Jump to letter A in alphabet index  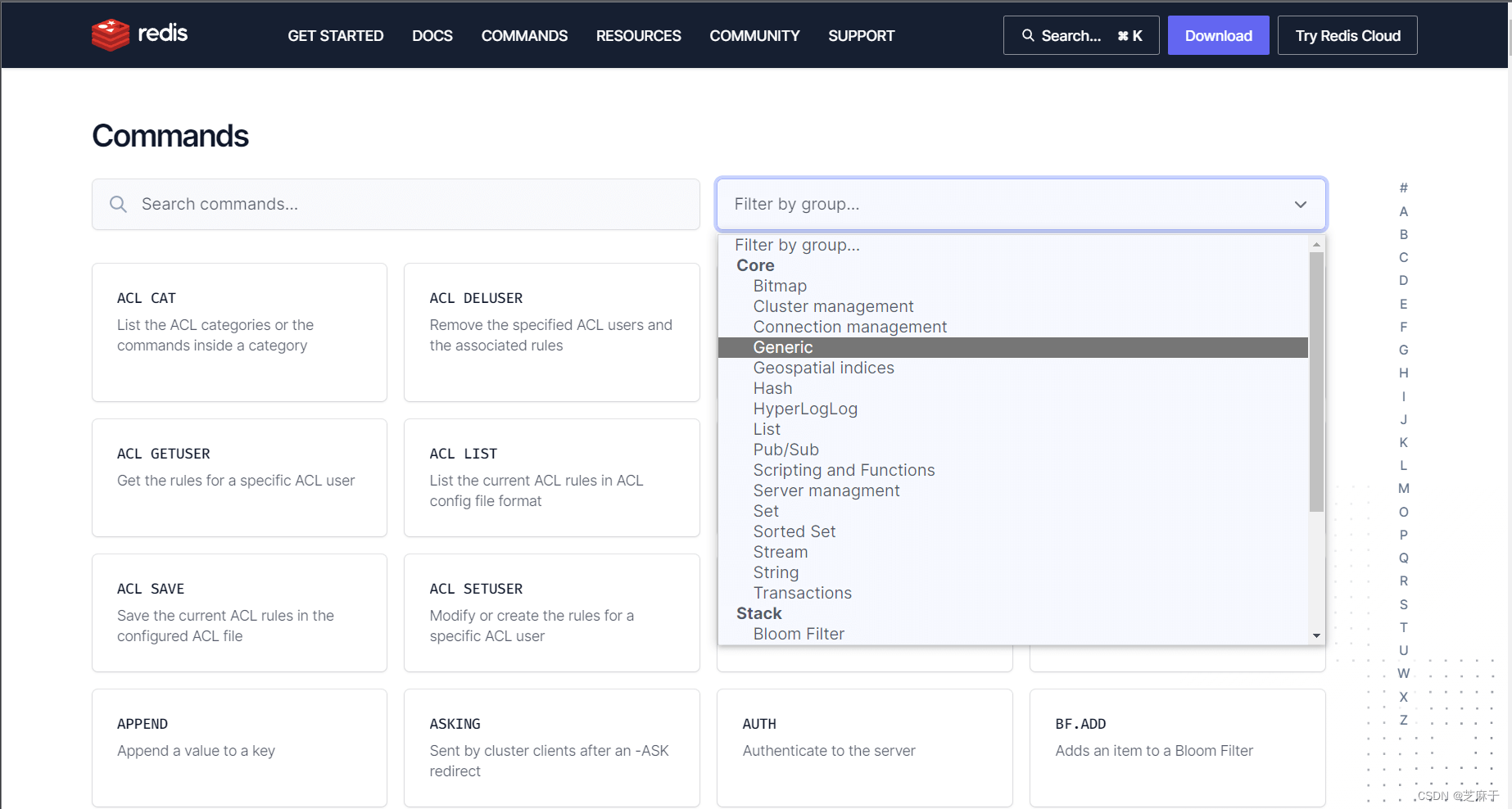tap(1404, 211)
